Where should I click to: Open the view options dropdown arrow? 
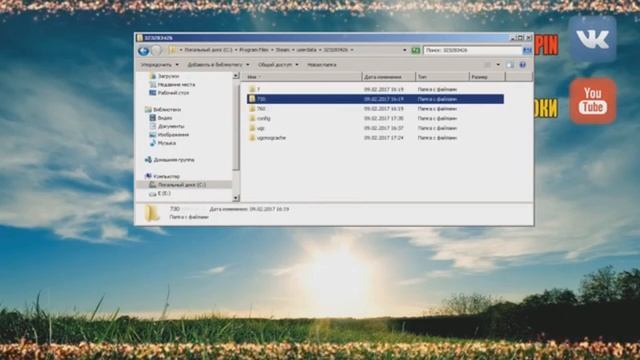coord(498,65)
